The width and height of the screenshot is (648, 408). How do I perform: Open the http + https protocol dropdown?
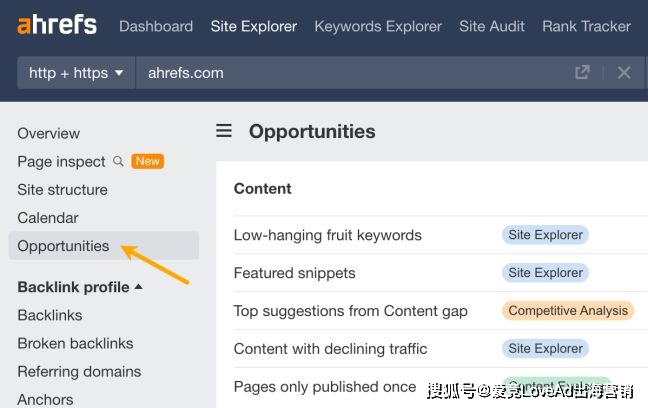pyautogui.click(x=76, y=73)
